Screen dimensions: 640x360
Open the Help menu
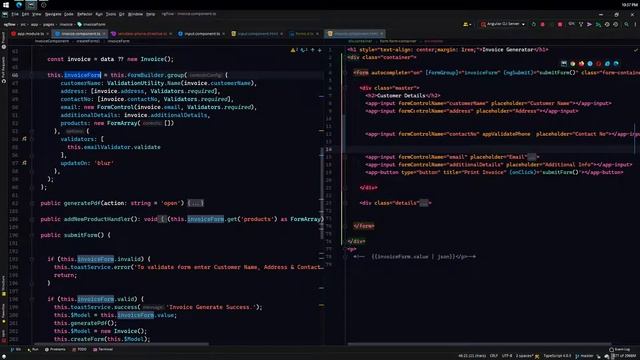click(x=151, y=14)
